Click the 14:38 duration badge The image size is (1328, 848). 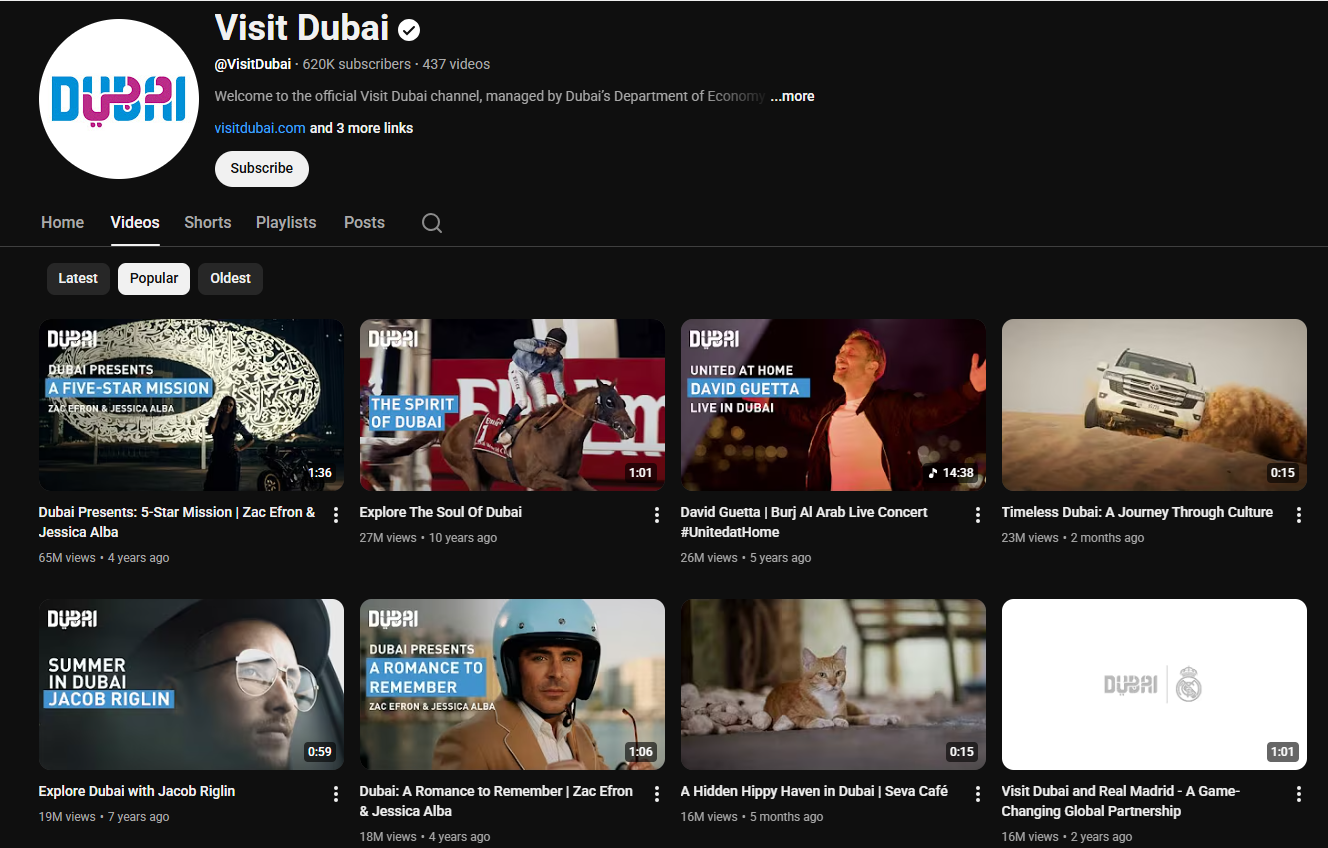[951, 473]
